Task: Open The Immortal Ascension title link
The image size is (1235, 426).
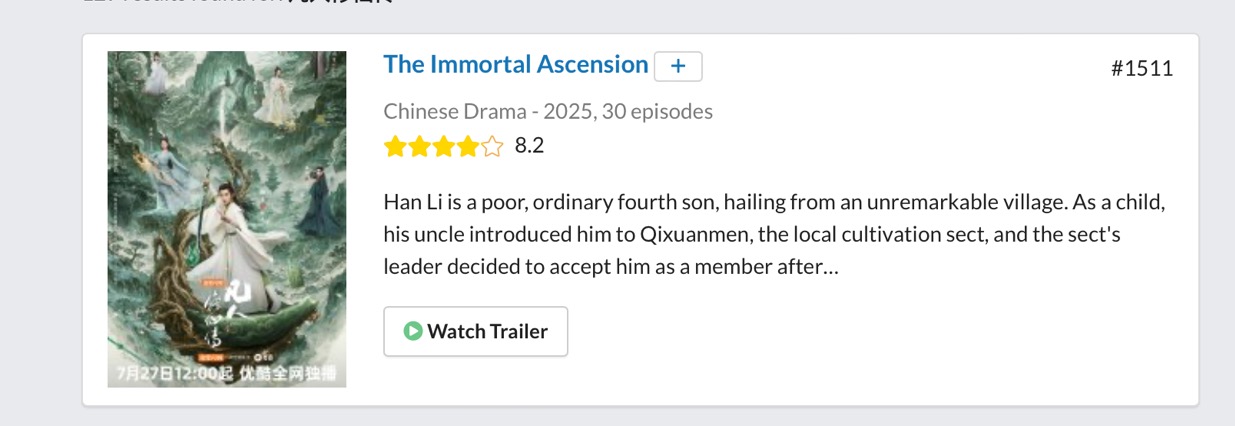Action: 515,65
